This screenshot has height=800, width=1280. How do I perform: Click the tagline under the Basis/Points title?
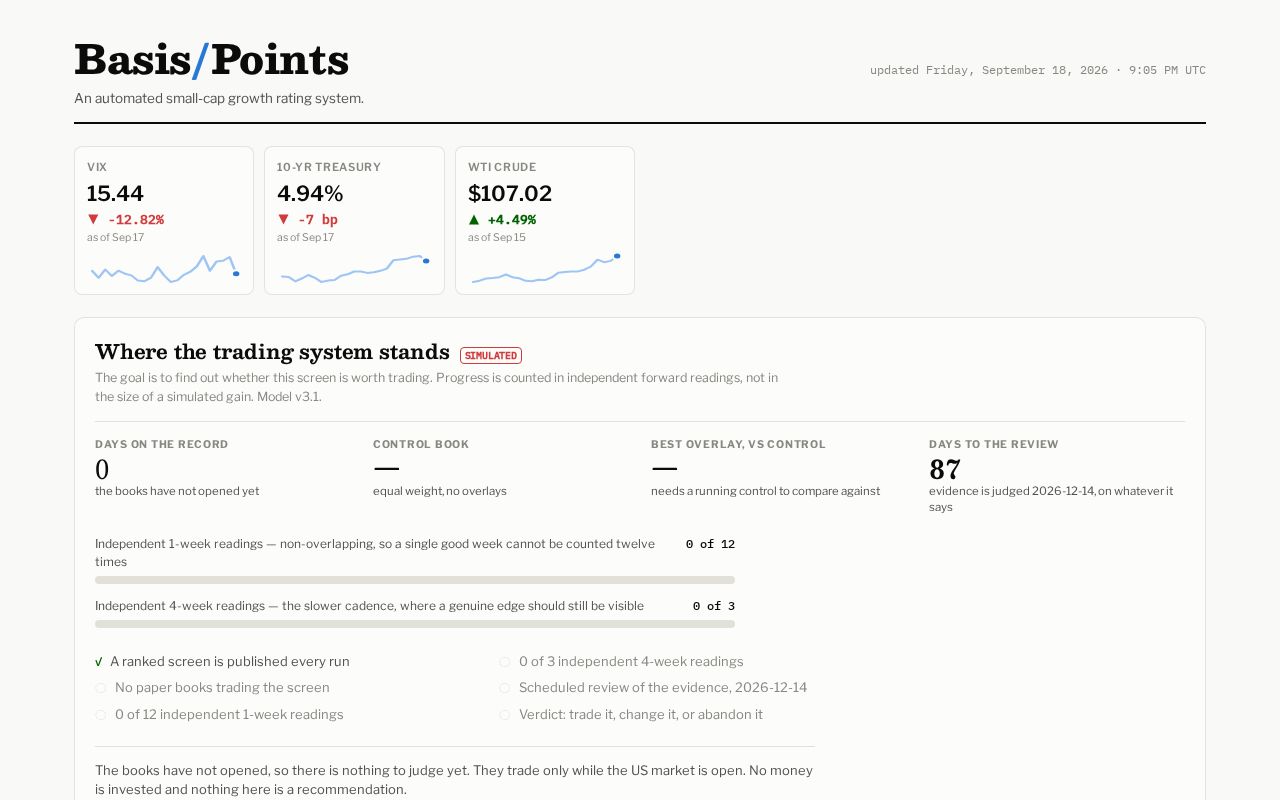(219, 98)
